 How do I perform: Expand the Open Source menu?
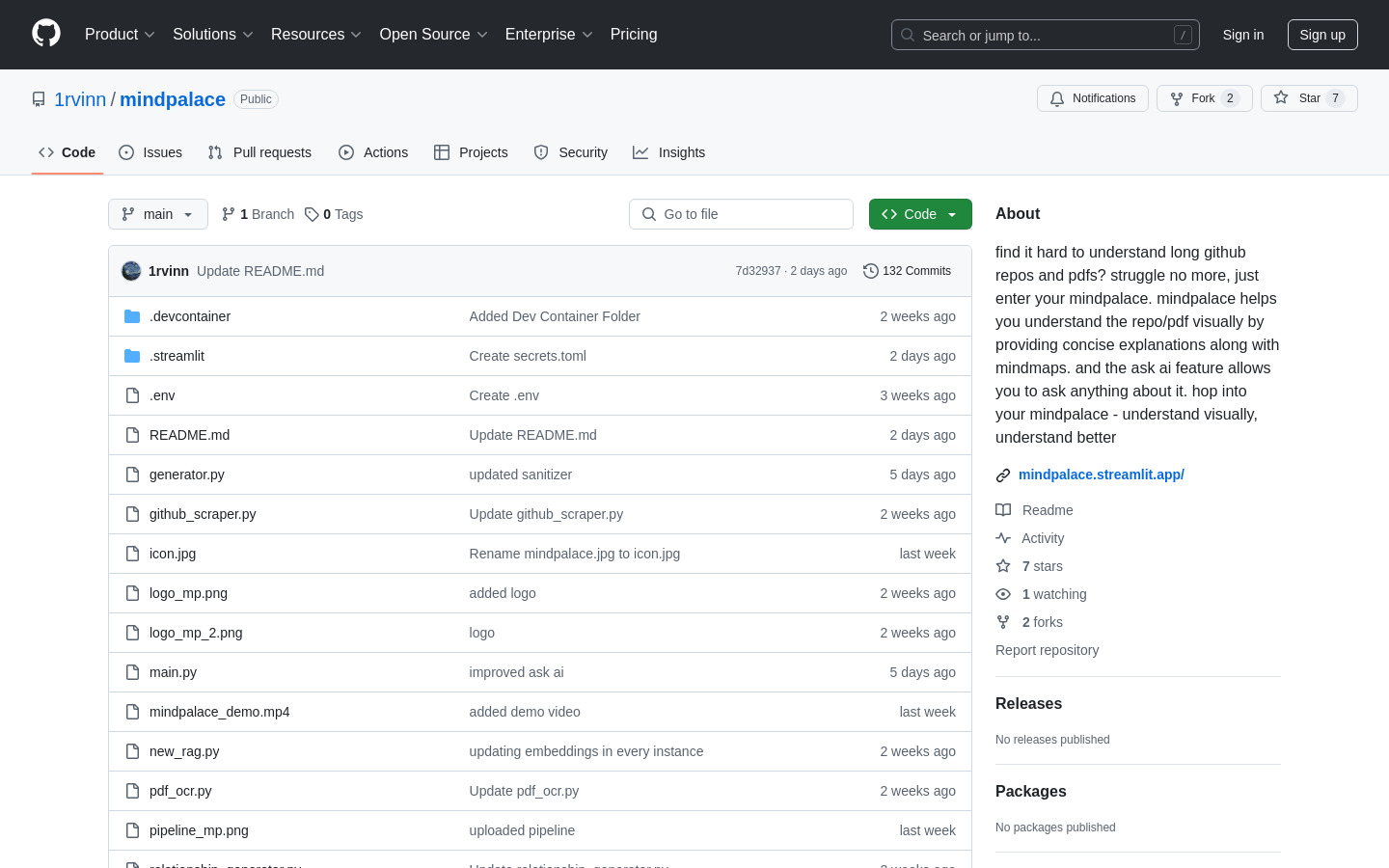click(x=433, y=35)
